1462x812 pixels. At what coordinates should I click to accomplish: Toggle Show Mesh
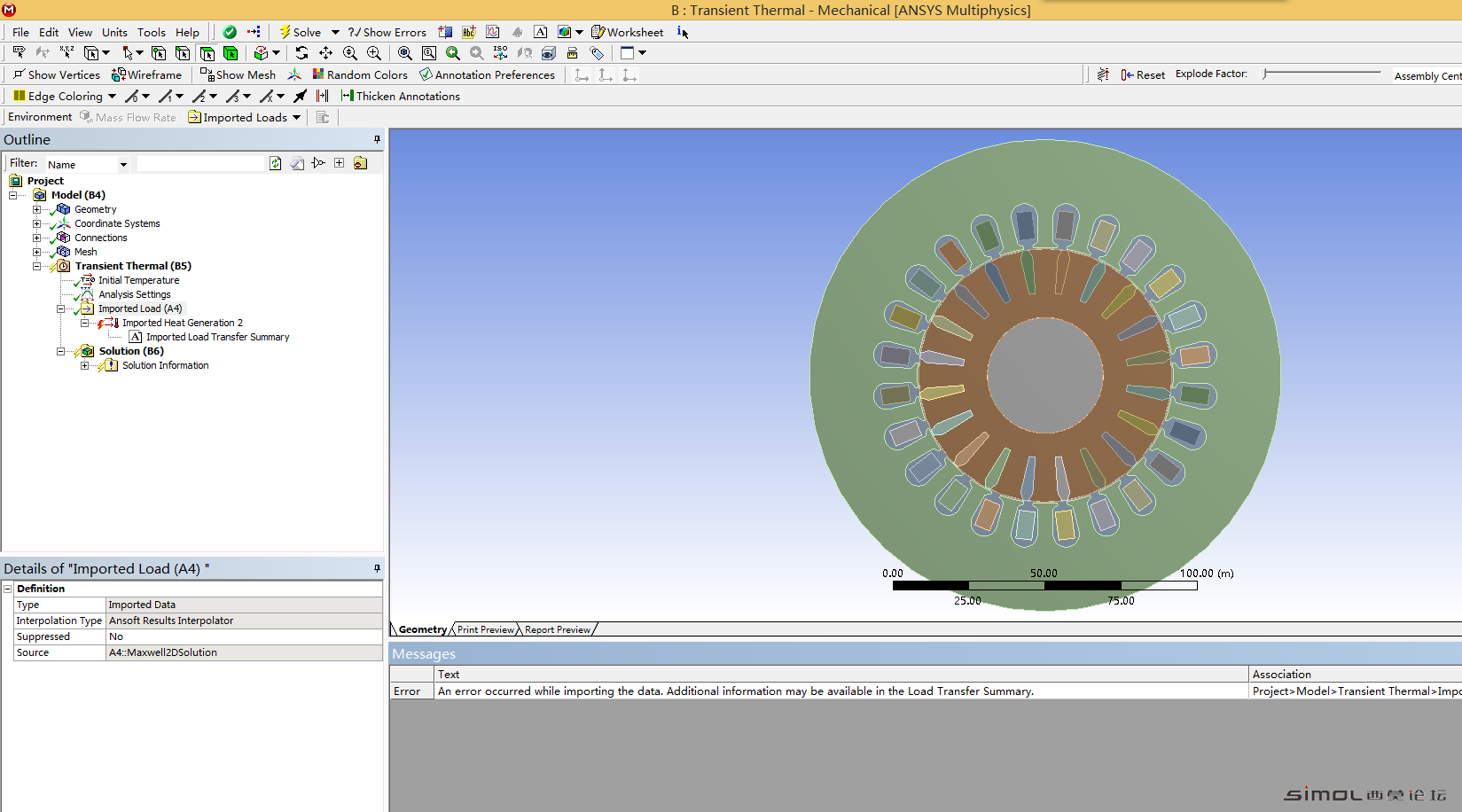pos(238,74)
